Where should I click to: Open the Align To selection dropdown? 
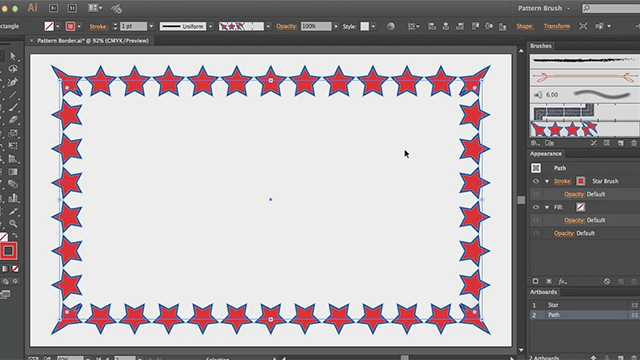coord(413,27)
